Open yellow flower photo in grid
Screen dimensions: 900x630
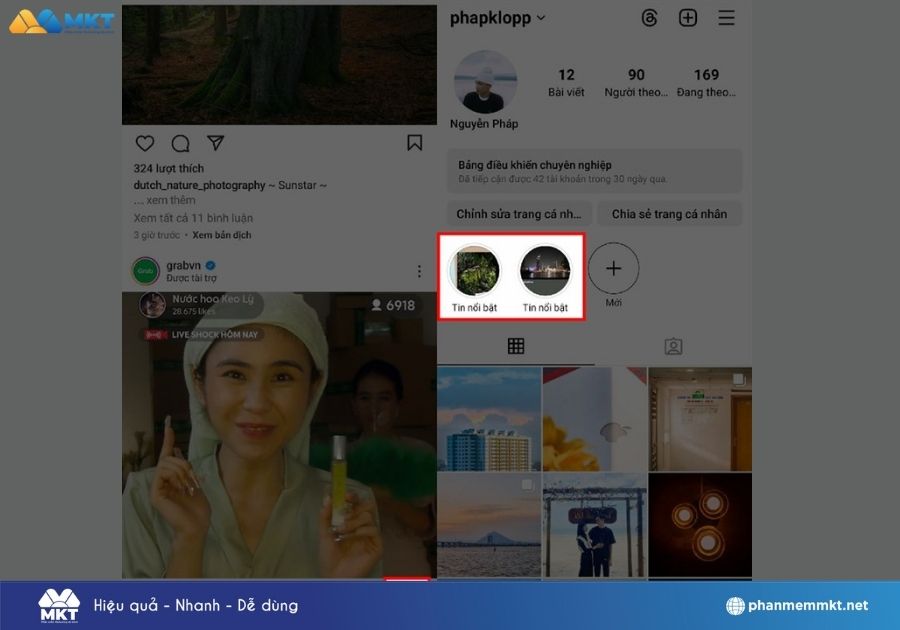[595, 419]
